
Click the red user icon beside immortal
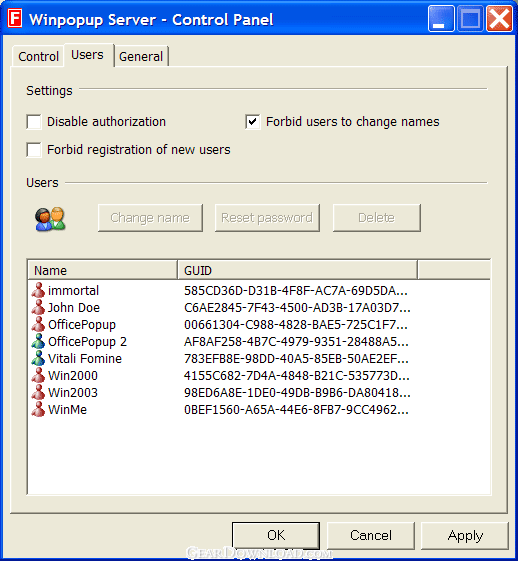pos(38,290)
